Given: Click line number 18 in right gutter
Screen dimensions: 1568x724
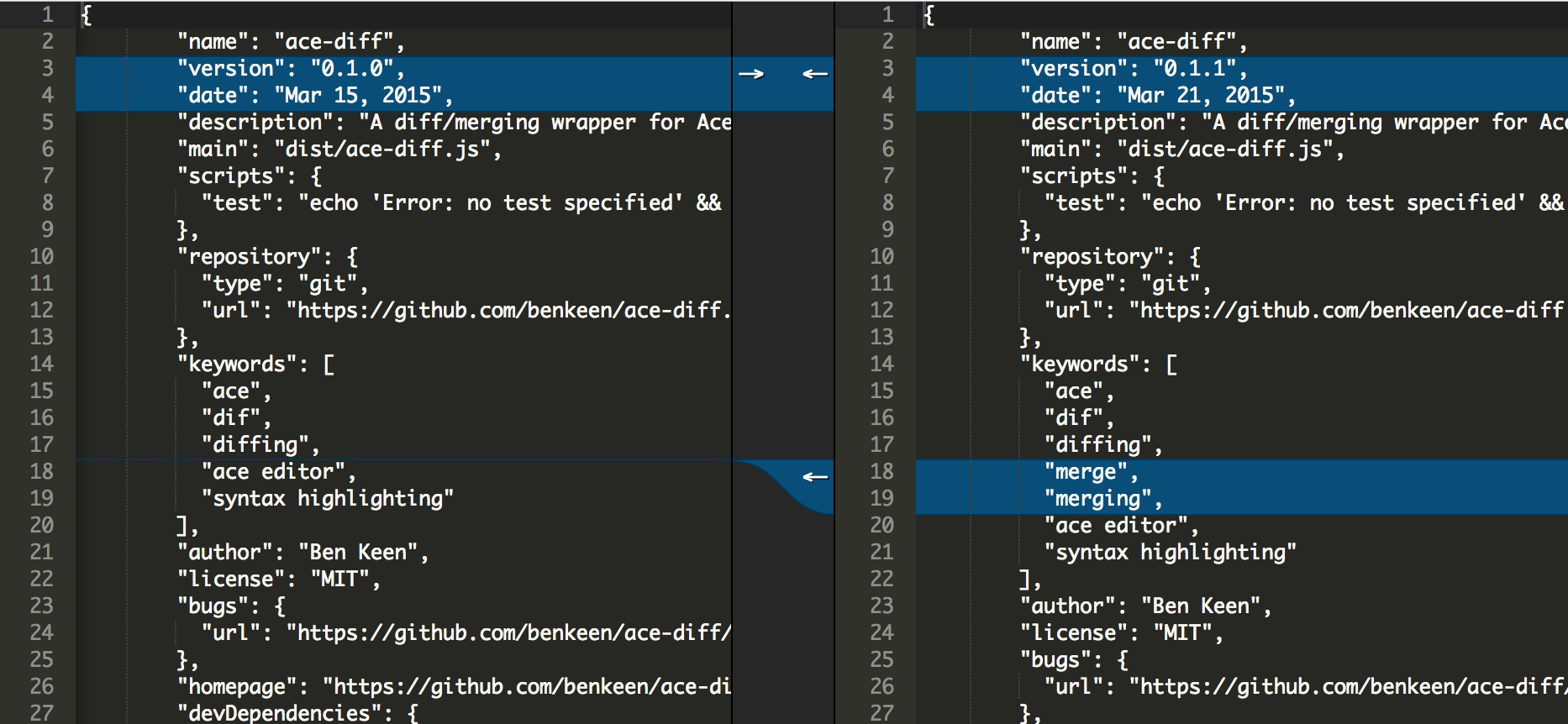Looking at the screenshot, I should tap(881, 472).
